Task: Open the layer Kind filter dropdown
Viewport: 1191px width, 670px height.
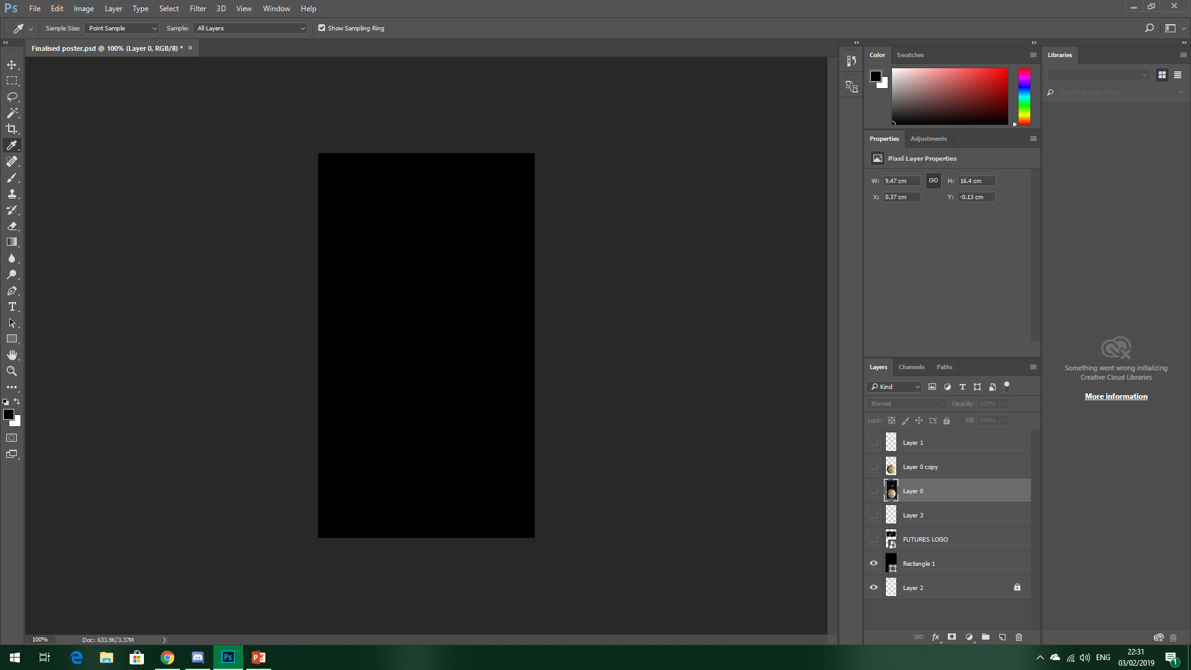Action: 895,387
